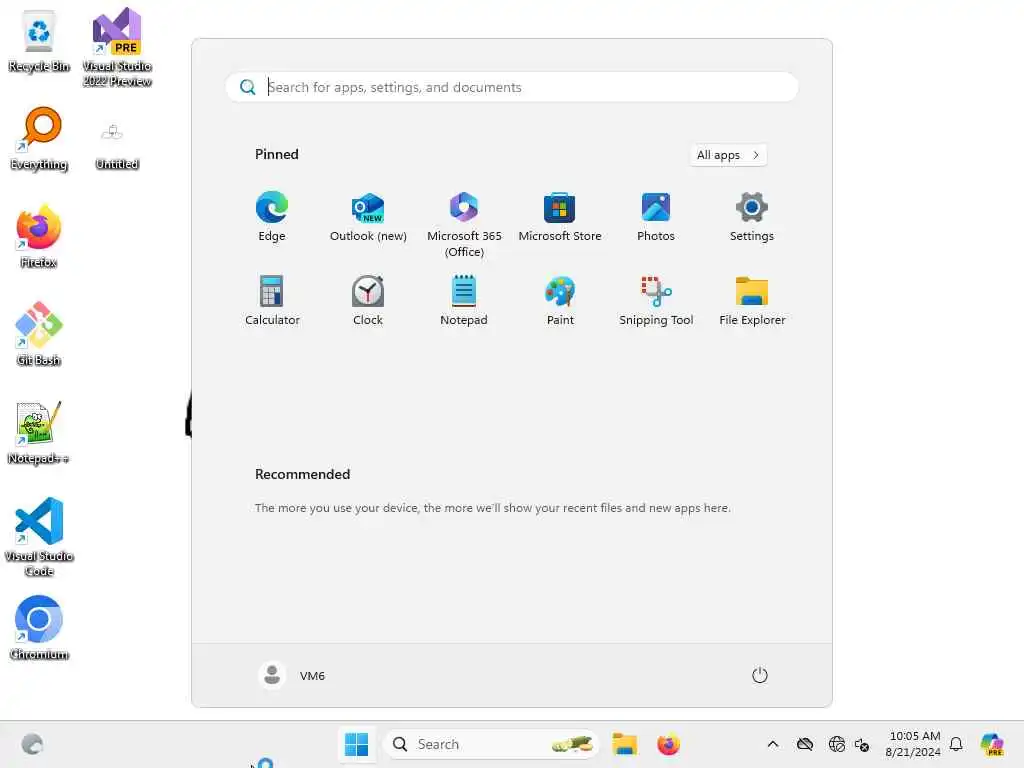1024x768 pixels.
Task: Click the muted volume tray icon
Action: point(861,744)
